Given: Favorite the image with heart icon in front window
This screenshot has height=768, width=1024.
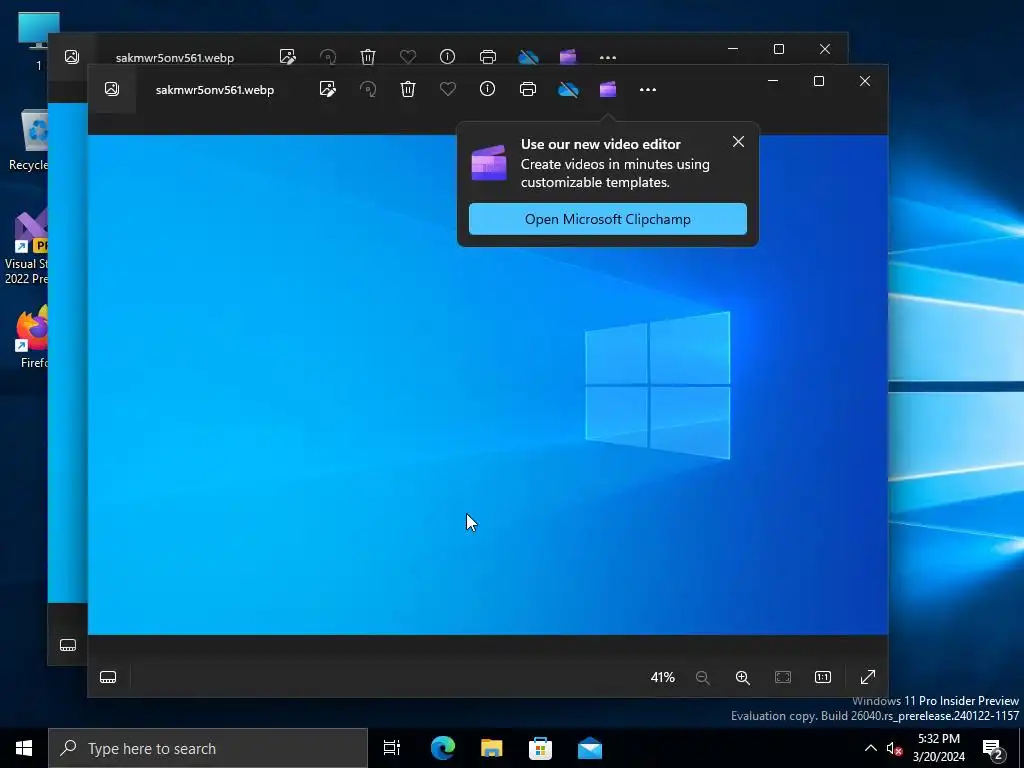Looking at the screenshot, I should coord(448,89).
